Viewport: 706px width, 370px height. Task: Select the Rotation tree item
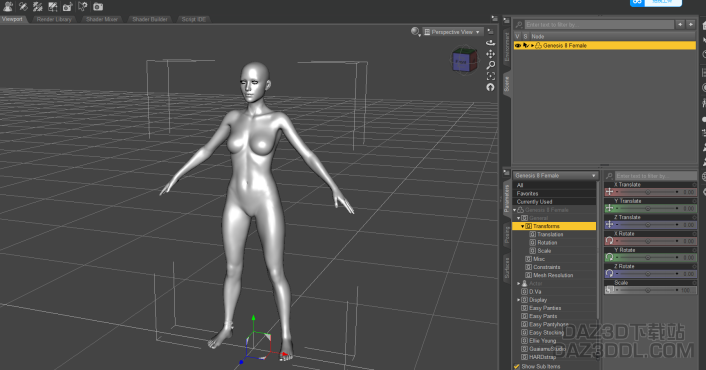coord(547,243)
